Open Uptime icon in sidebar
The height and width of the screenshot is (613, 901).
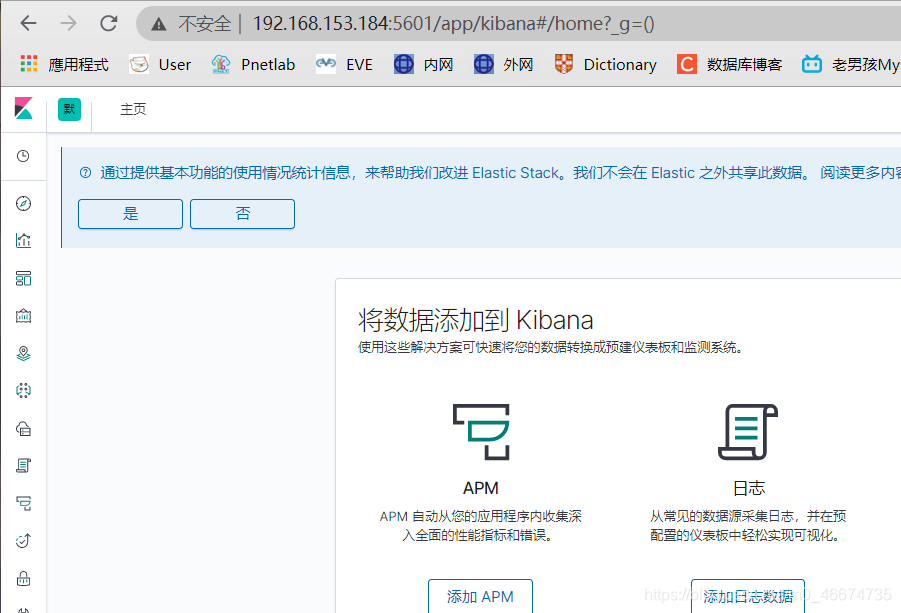coord(24,541)
